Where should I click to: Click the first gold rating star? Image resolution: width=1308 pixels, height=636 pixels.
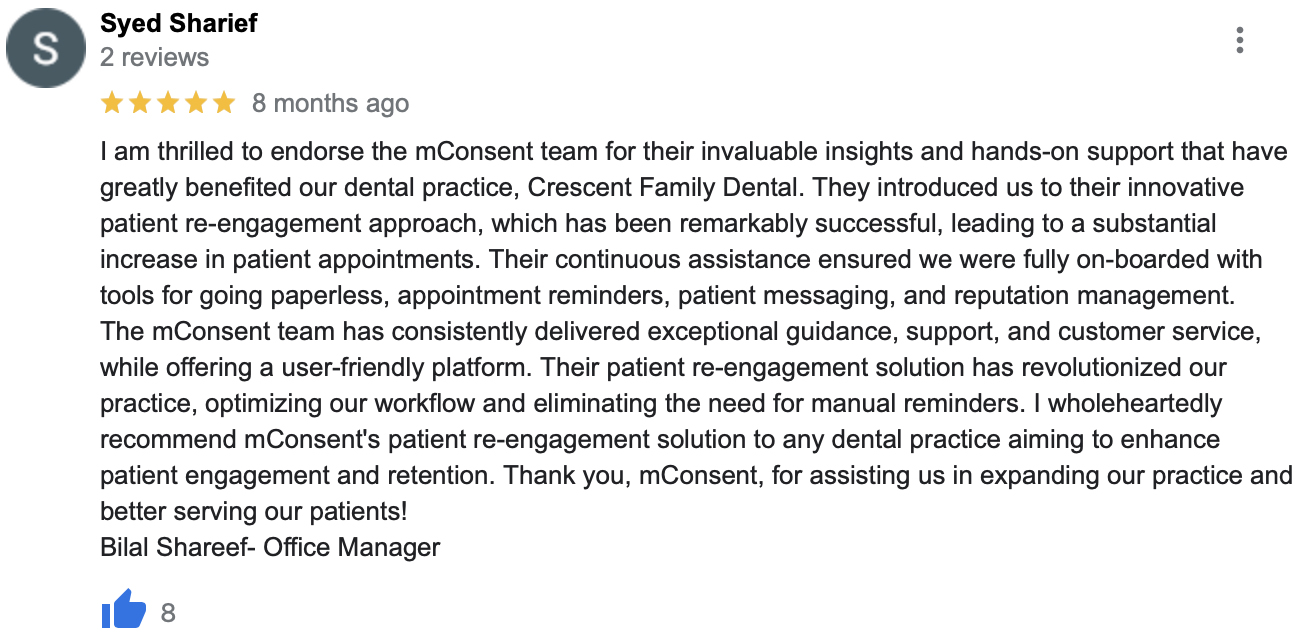(112, 103)
